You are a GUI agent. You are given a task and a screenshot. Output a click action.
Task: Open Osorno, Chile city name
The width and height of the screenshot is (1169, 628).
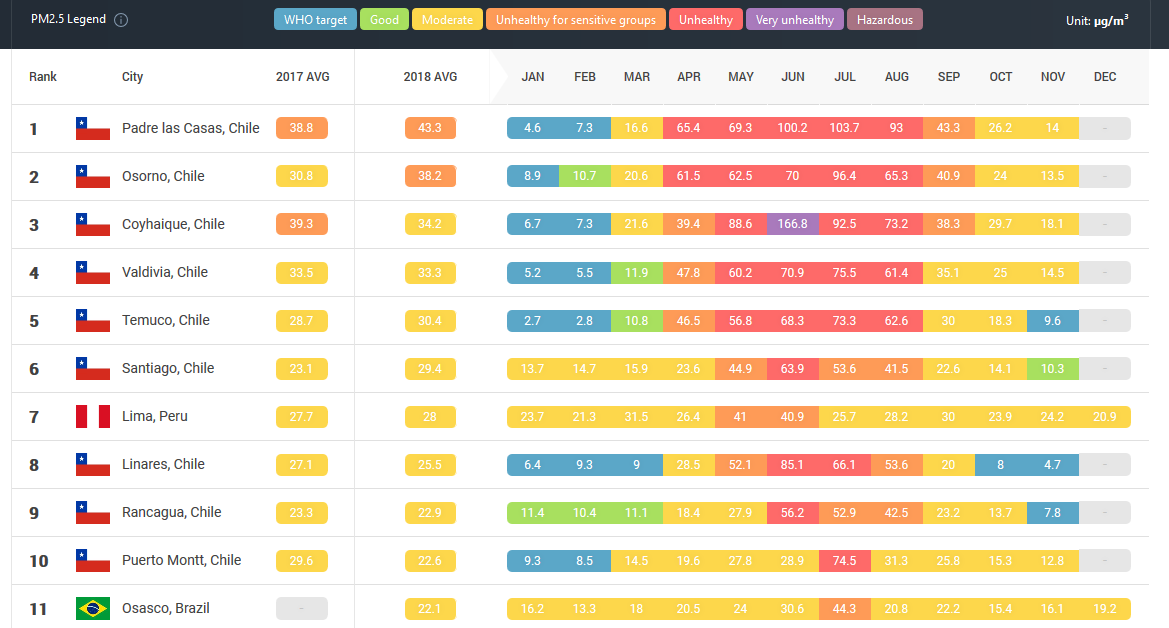[x=163, y=176]
